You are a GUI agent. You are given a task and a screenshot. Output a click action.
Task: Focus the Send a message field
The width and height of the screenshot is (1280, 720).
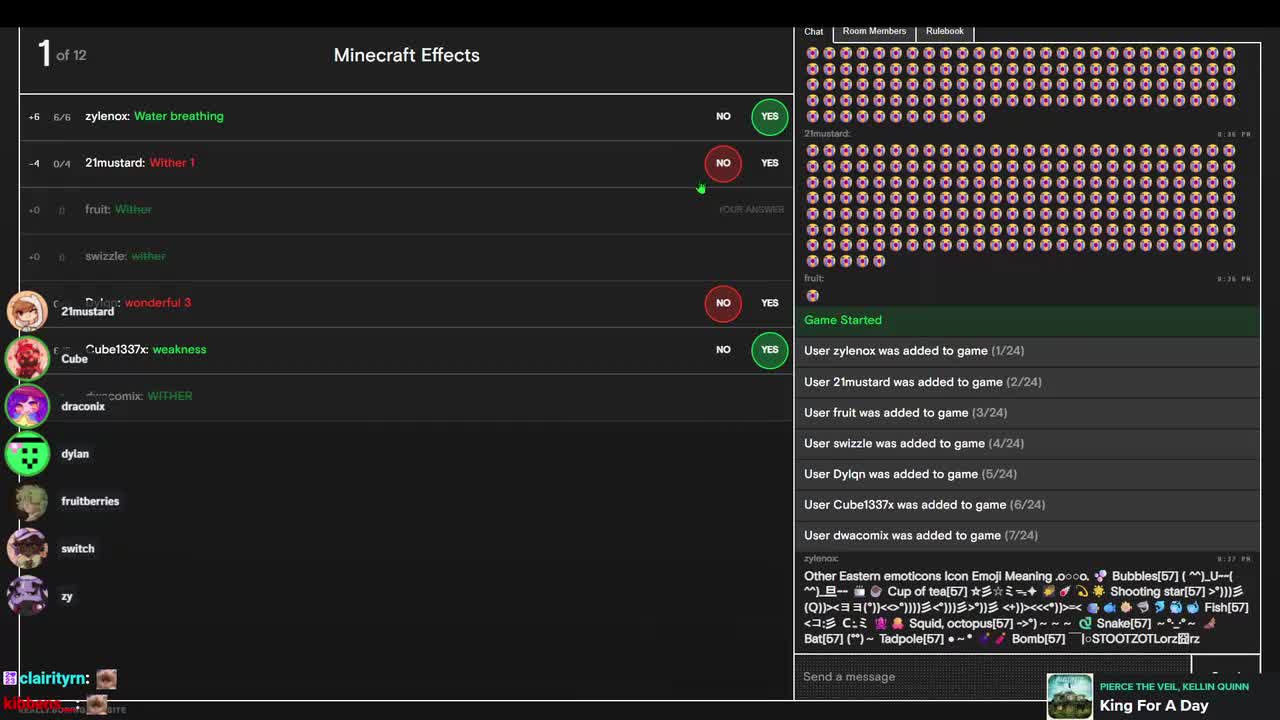(990, 677)
